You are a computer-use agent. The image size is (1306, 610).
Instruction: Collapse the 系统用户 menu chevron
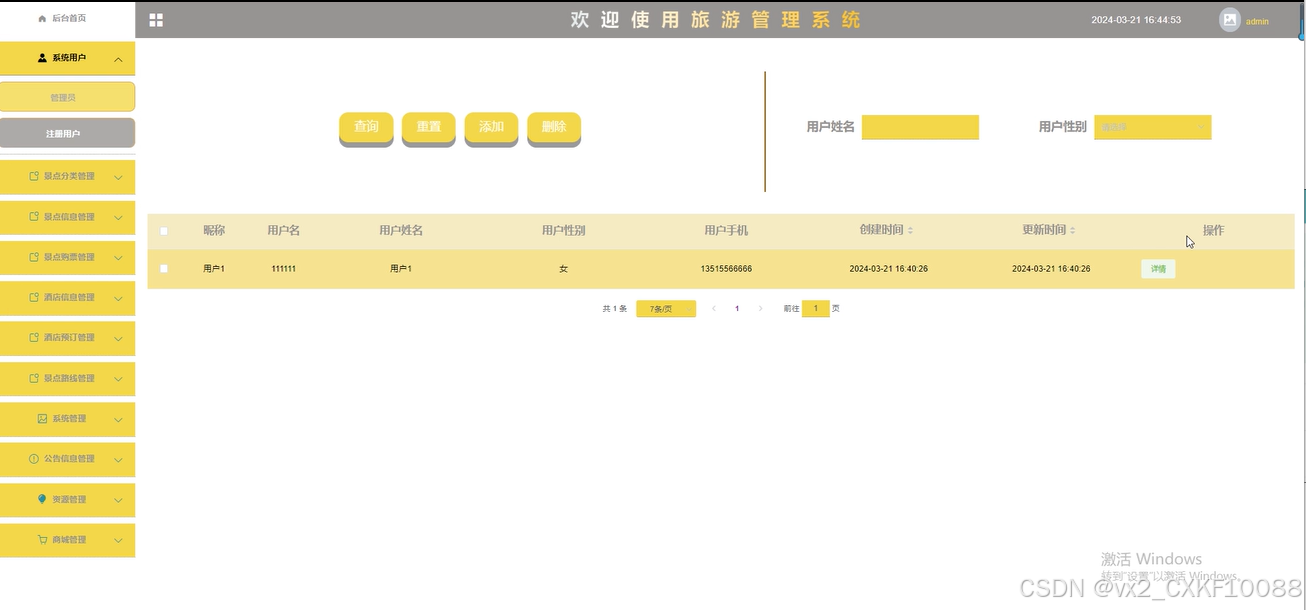point(118,59)
